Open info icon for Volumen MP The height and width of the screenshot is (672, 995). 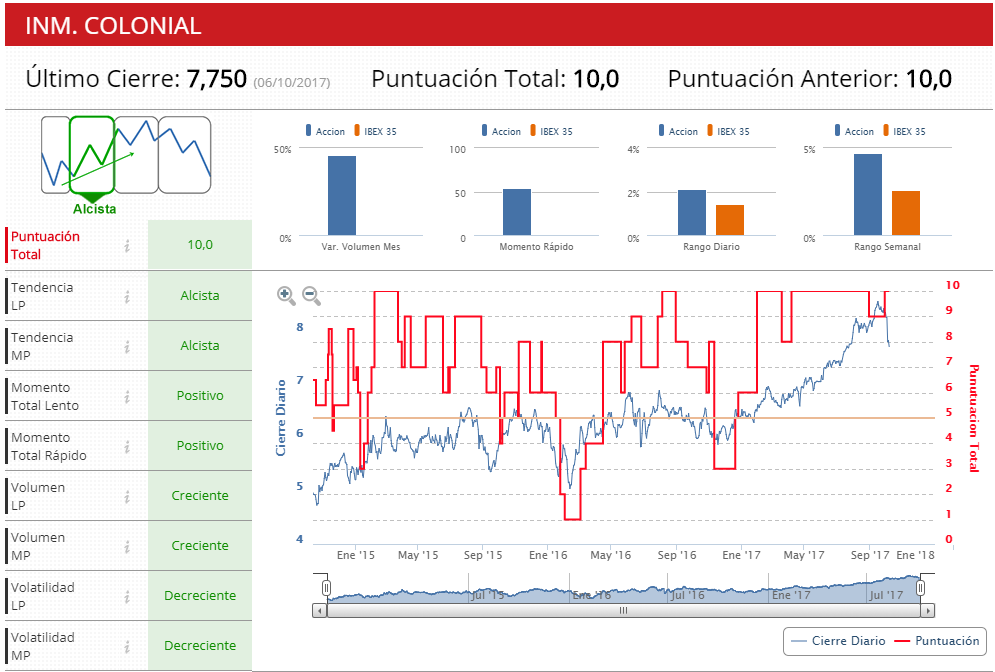pyautogui.click(x=128, y=547)
